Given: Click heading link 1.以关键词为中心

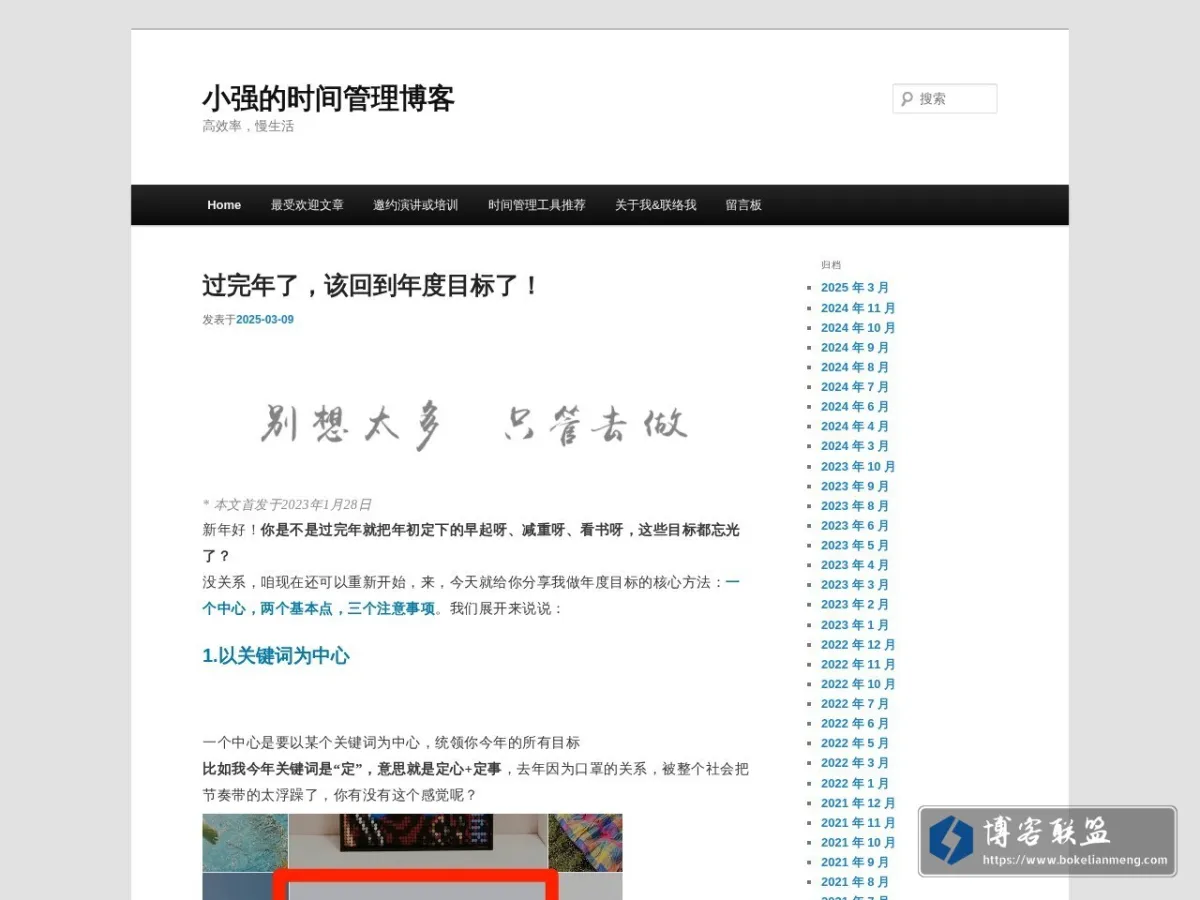Looking at the screenshot, I should (276, 656).
